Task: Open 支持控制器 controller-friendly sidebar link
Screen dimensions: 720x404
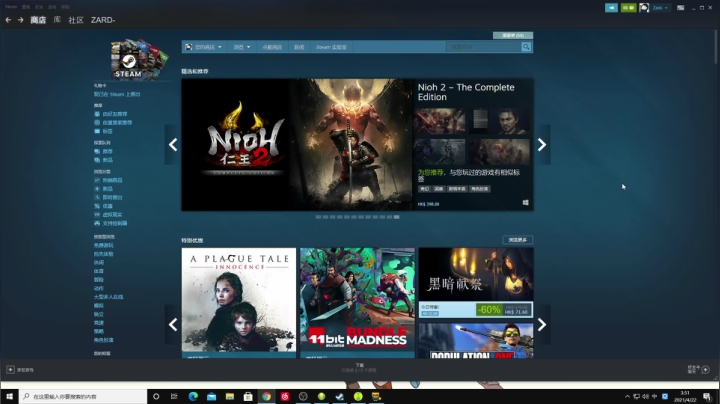Action: point(115,223)
